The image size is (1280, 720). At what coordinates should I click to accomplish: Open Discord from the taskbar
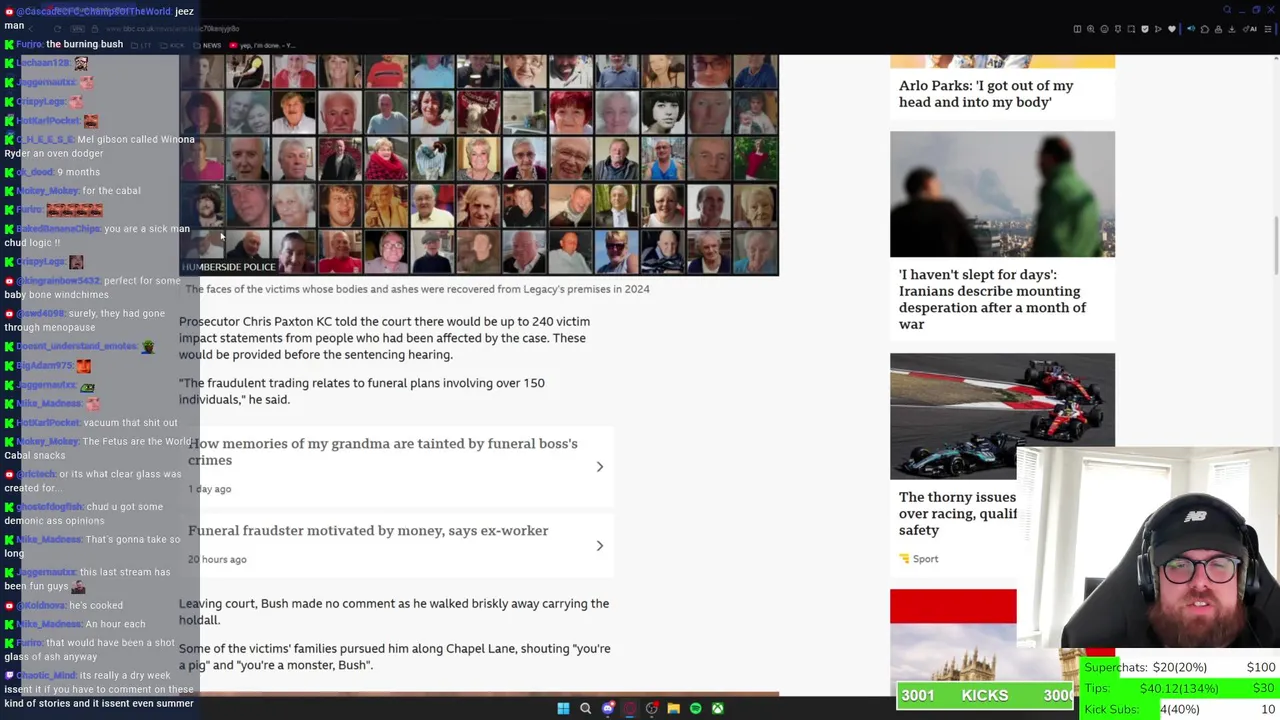[608, 708]
